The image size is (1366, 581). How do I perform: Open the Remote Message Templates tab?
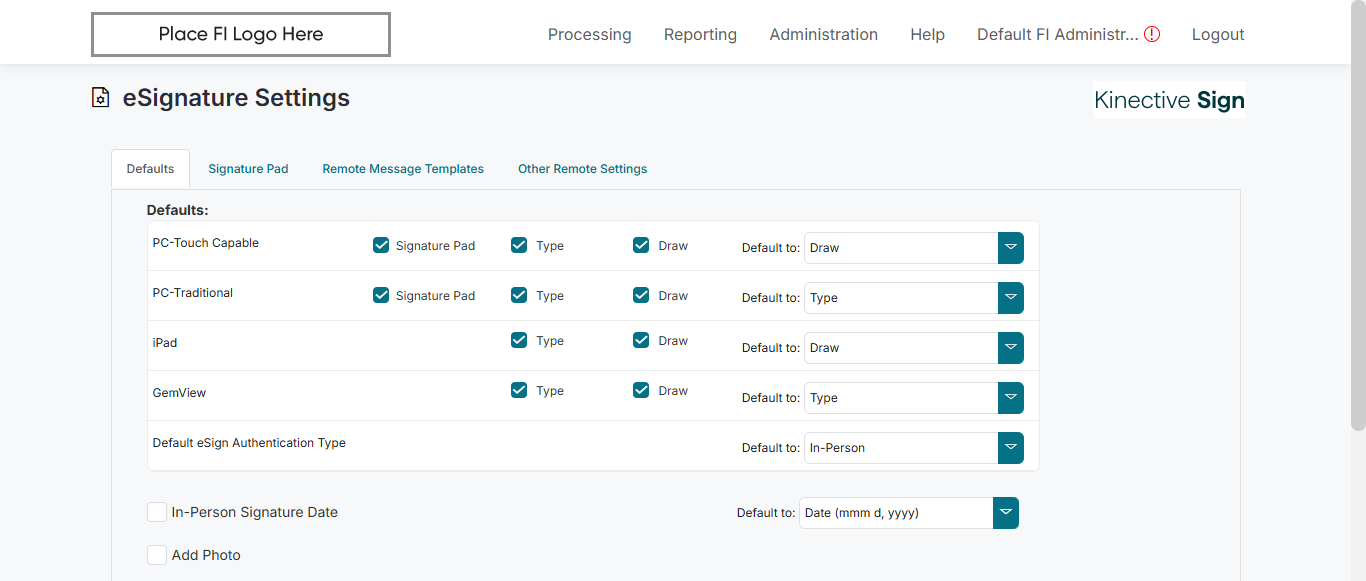[403, 169]
